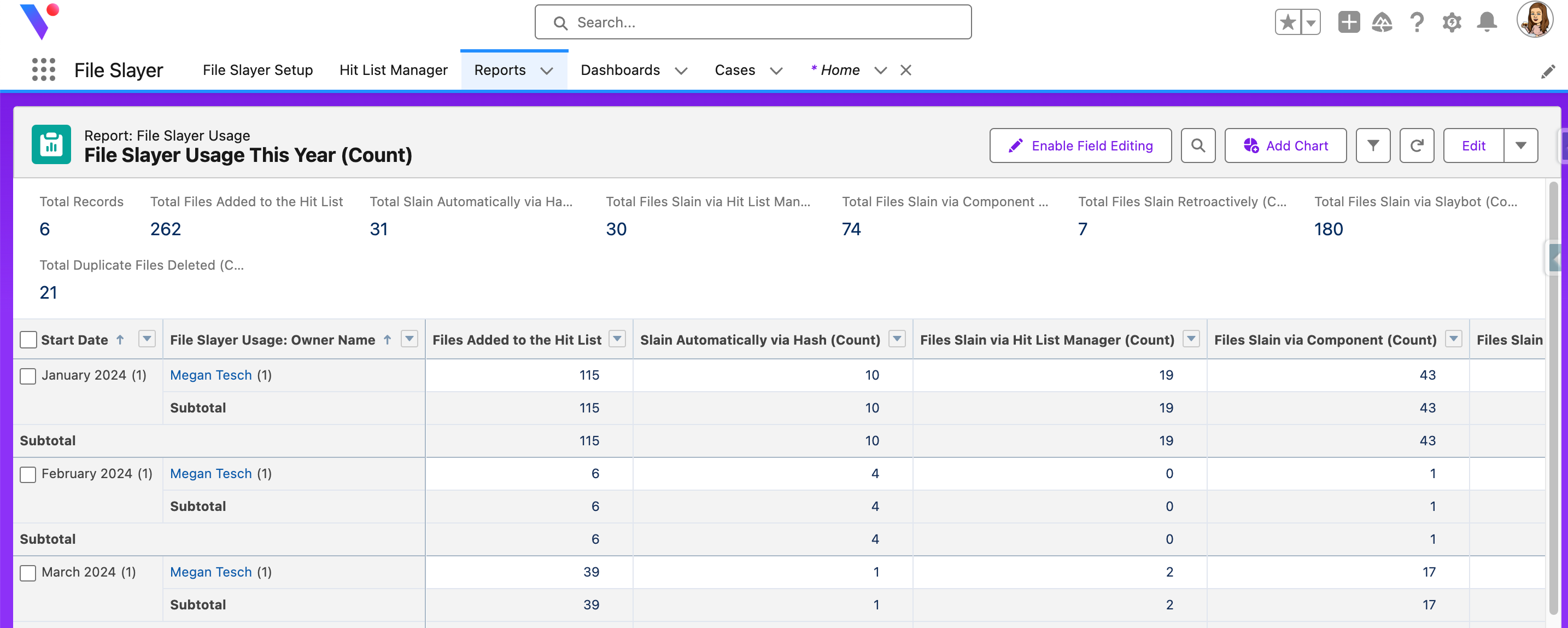Click Add Chart button
Screen dimensions: 1568x628
(x=1285, y=146)
